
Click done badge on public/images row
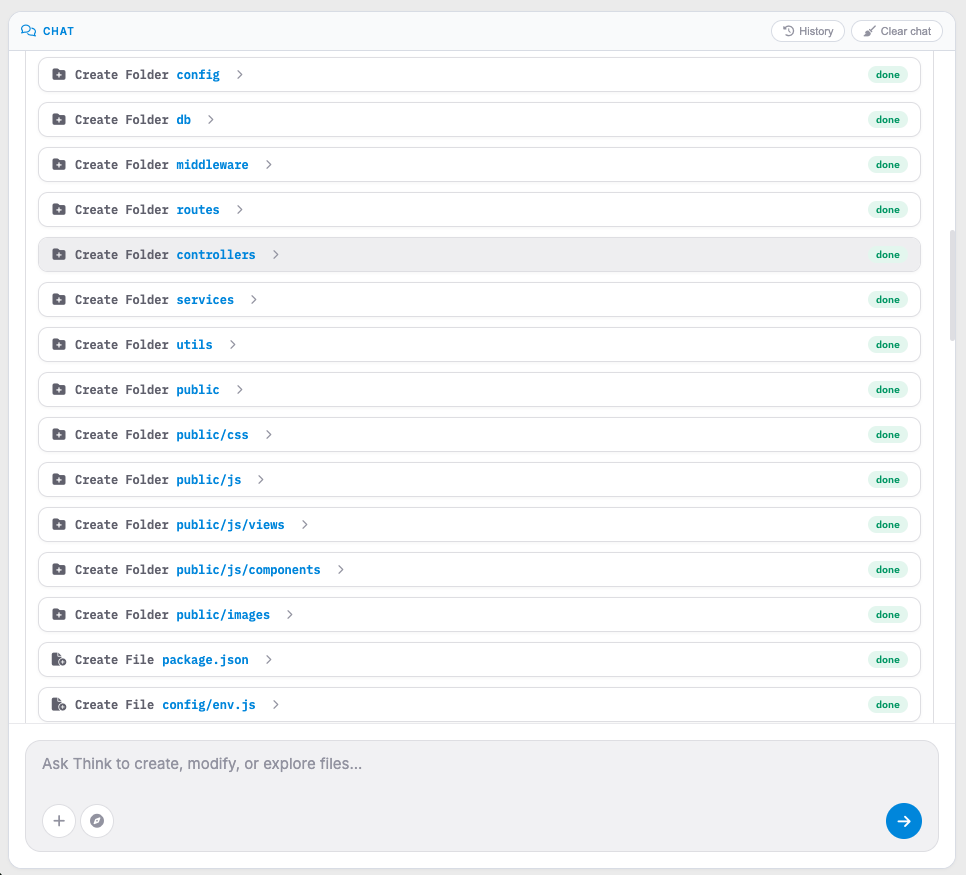click(888, 614)
